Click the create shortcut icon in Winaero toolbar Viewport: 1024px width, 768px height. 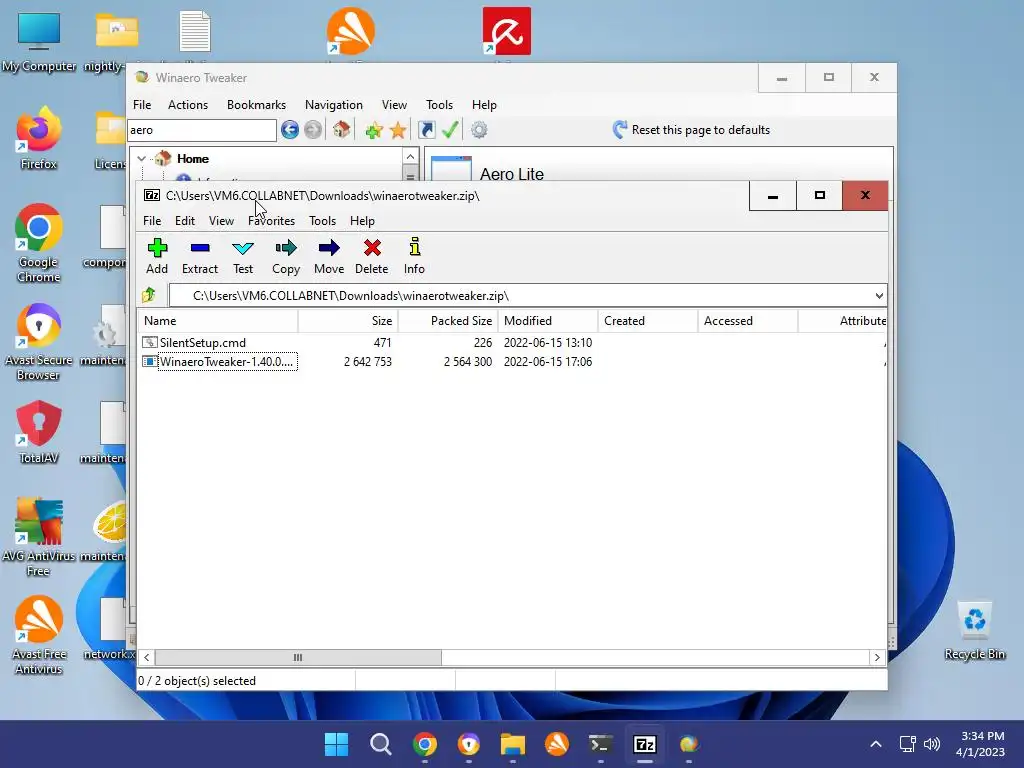[x=426, y=130]
